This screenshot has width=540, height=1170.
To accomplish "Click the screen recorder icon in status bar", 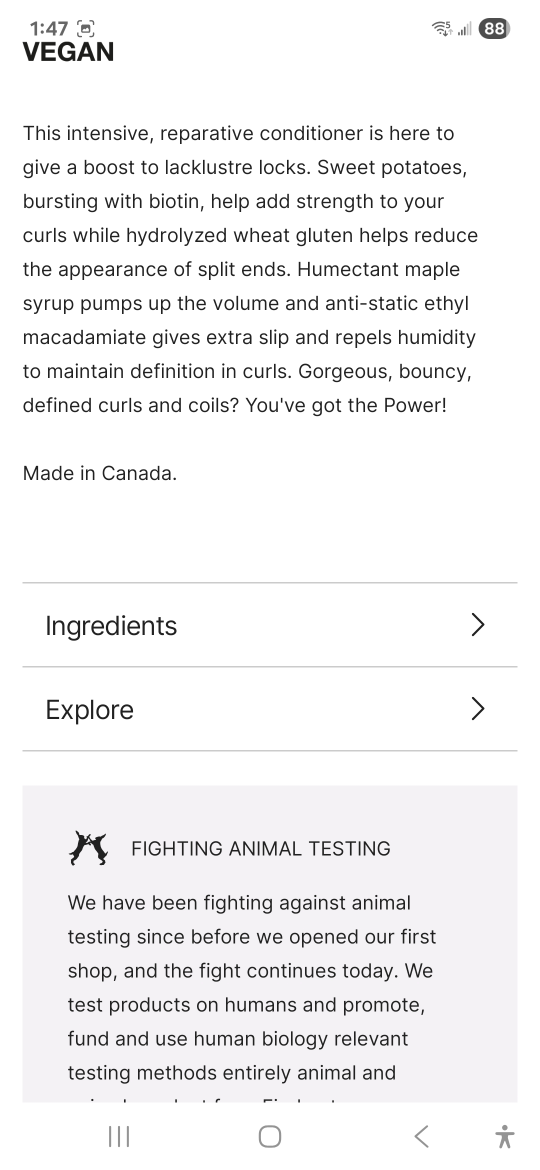I will [x=86, y=29].
